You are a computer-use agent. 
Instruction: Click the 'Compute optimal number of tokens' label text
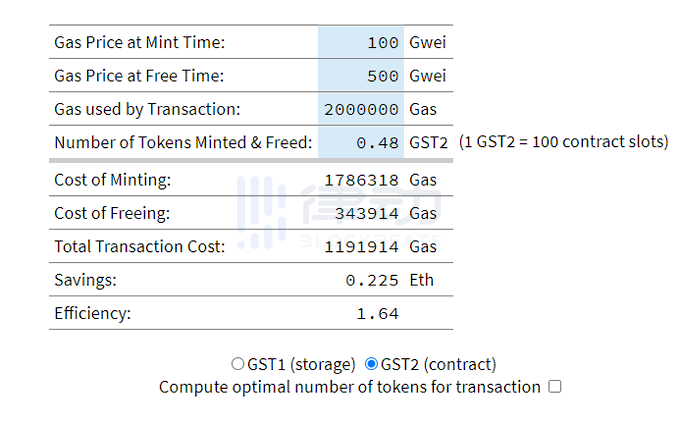pyautogui.click(x=349, y=387)
